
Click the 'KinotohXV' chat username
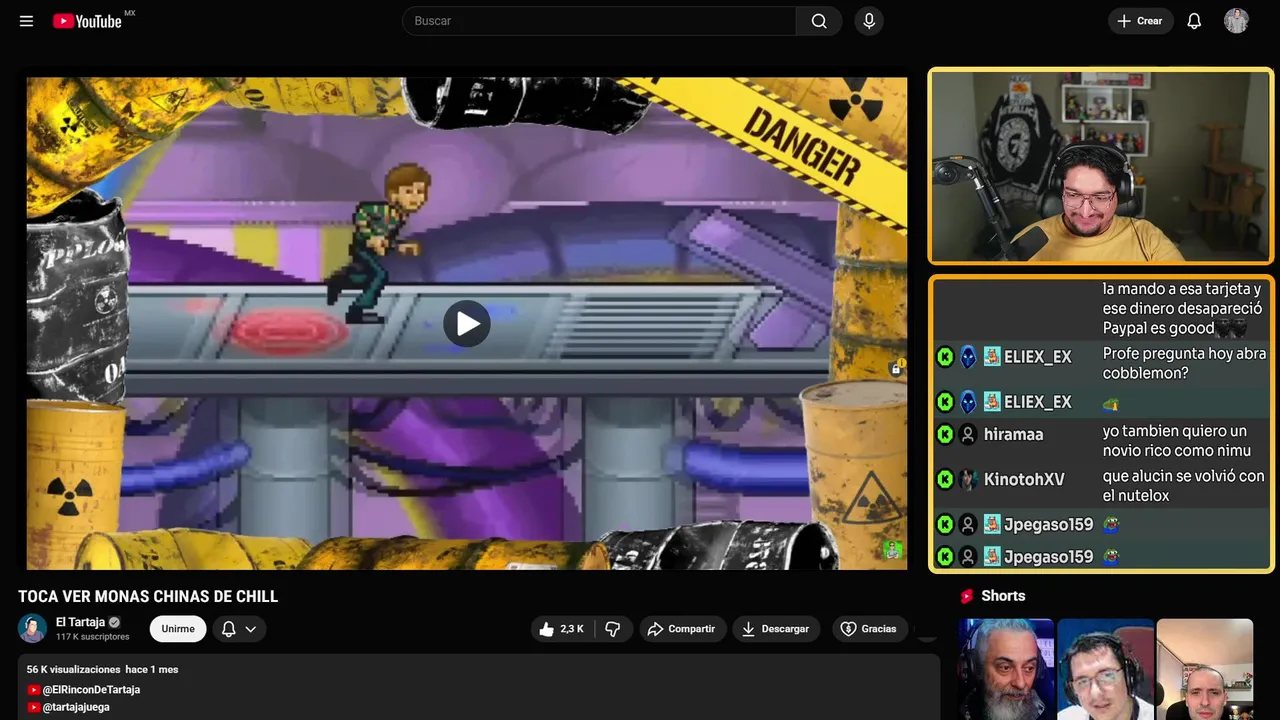pyautogui.click(x=1024, y=479)
